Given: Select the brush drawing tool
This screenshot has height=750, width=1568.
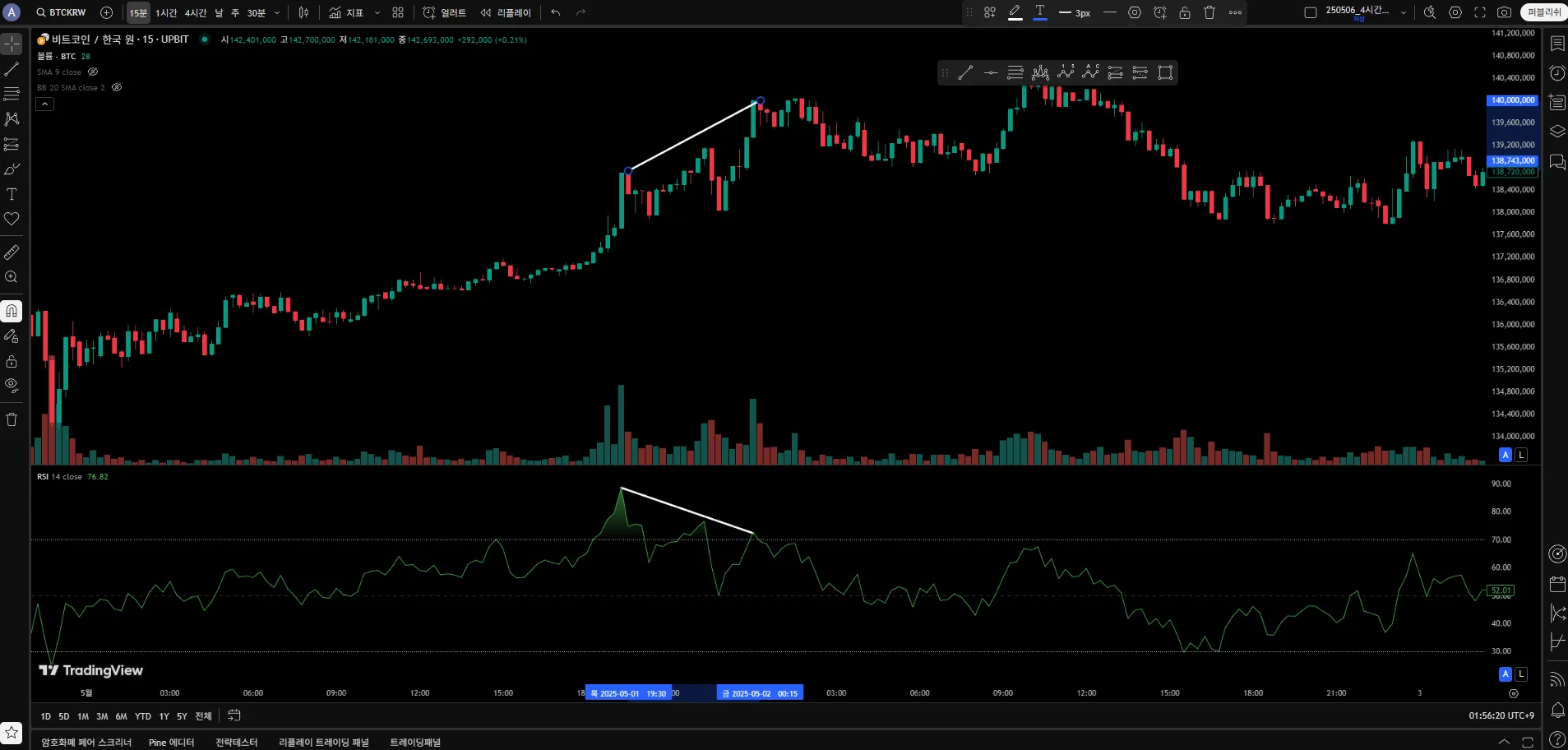Looking at the screenshot, I should click(x=12, y=169).
